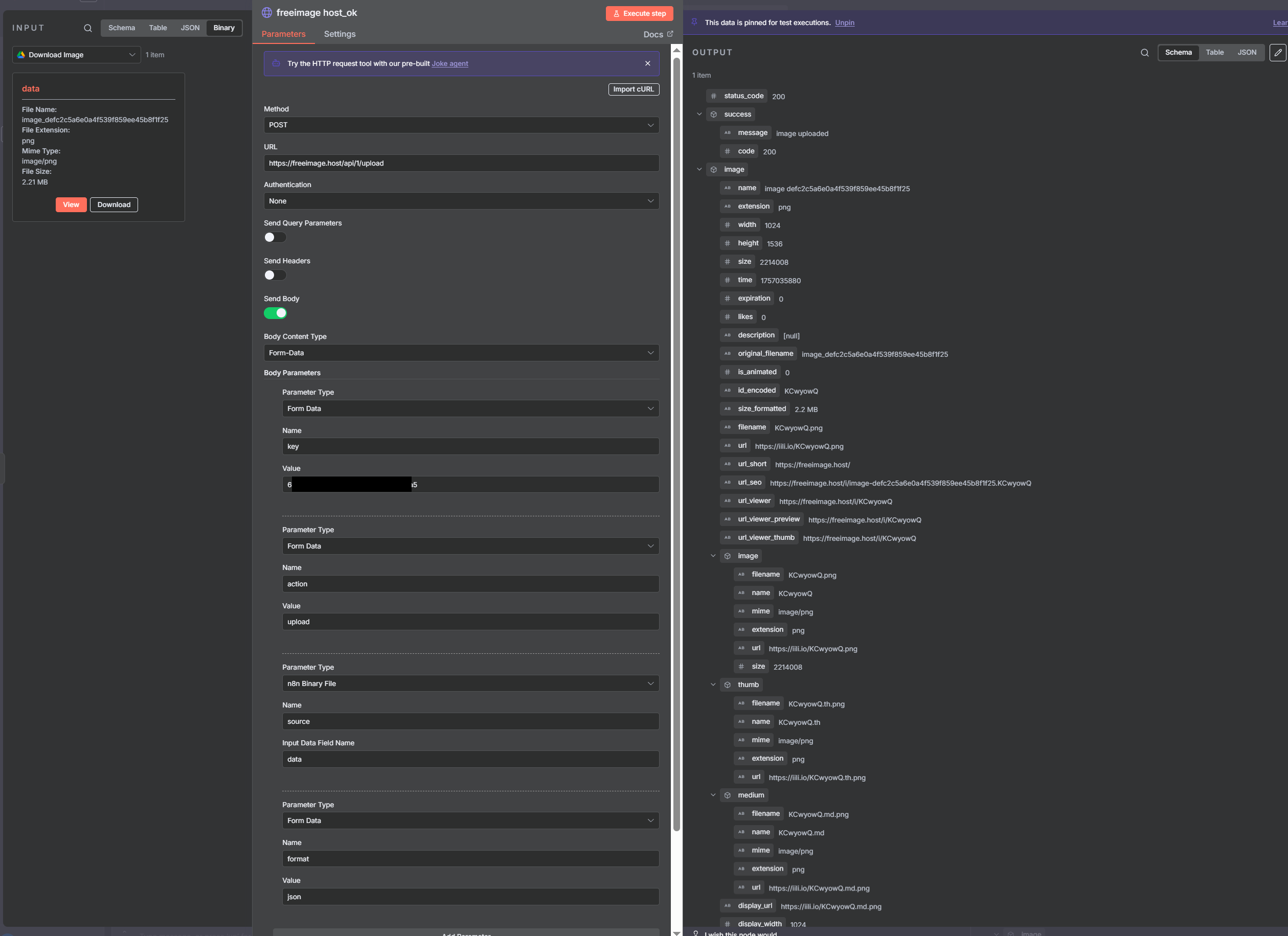Click the object icon next to success
Screen dimensions: 1288x936
714,115
